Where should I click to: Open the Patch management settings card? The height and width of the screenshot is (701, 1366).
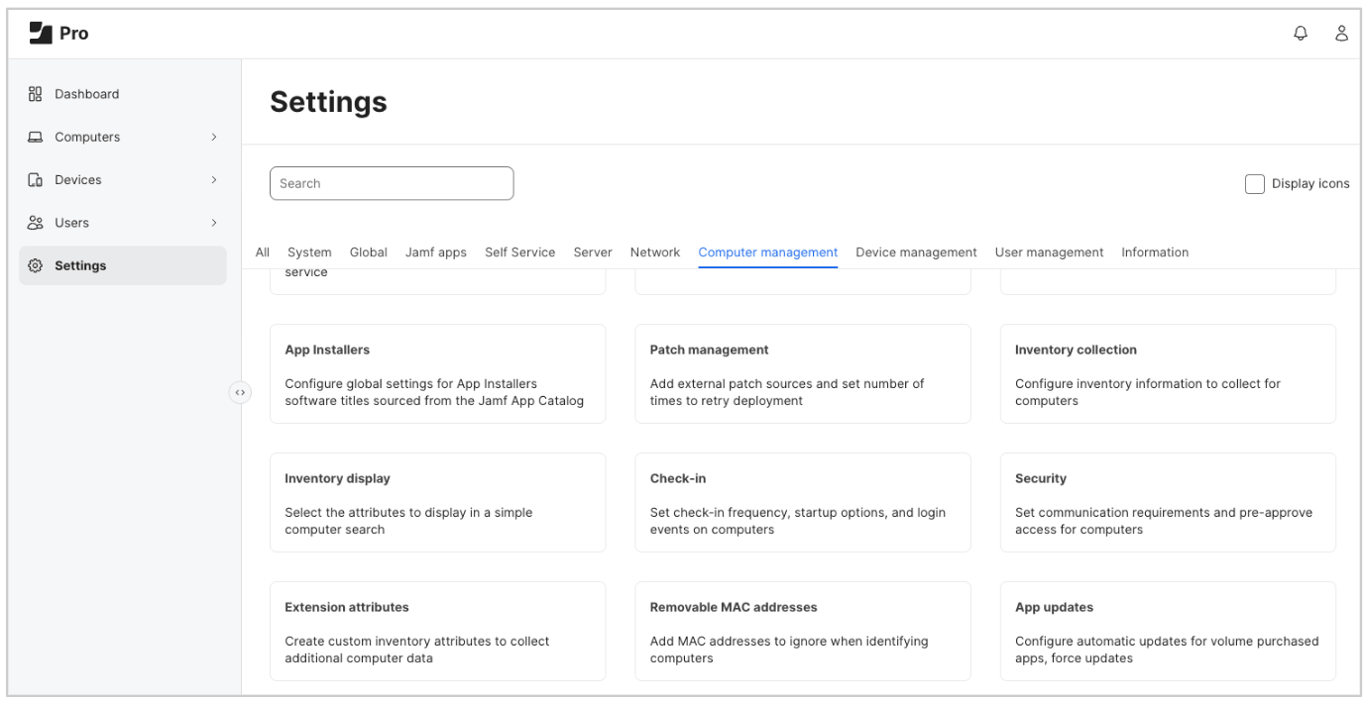pyautogui.click(x=802, y=374)
